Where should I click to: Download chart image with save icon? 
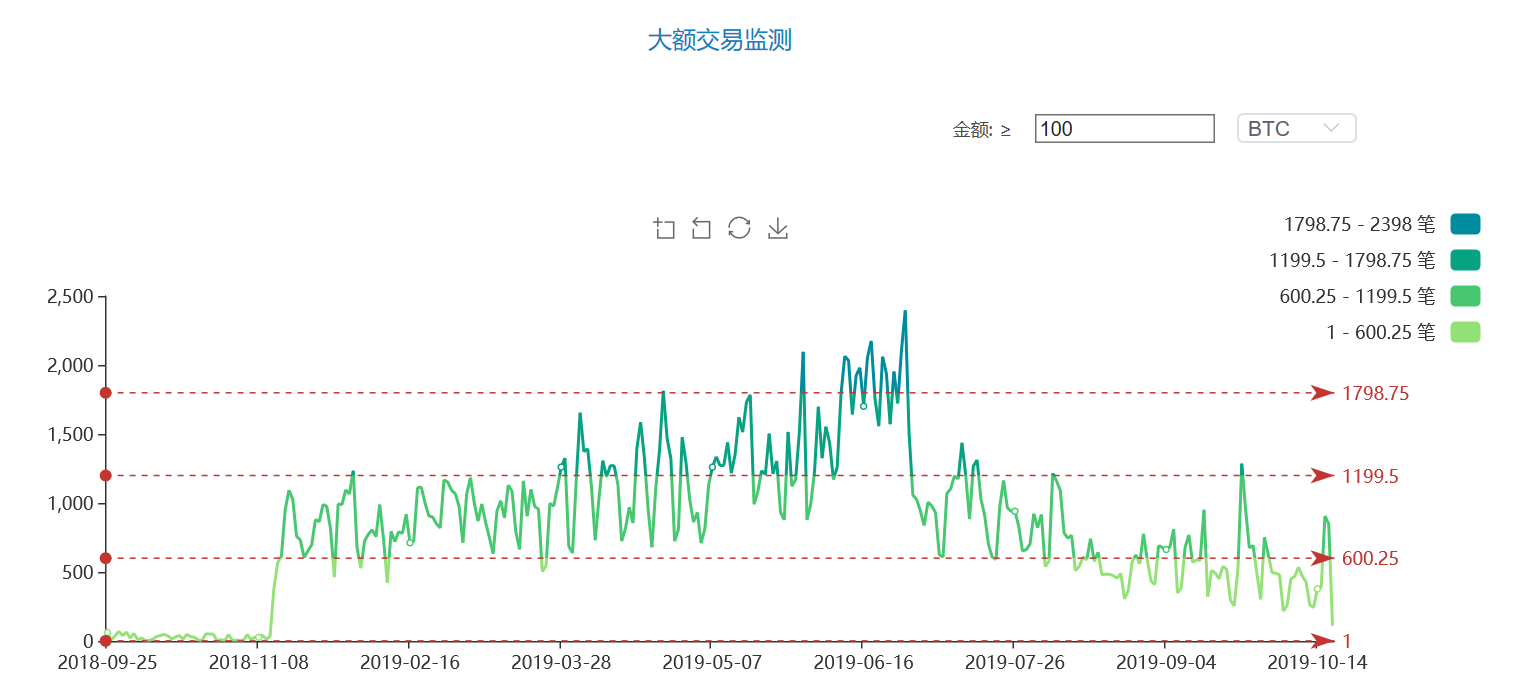coord(778,229)
